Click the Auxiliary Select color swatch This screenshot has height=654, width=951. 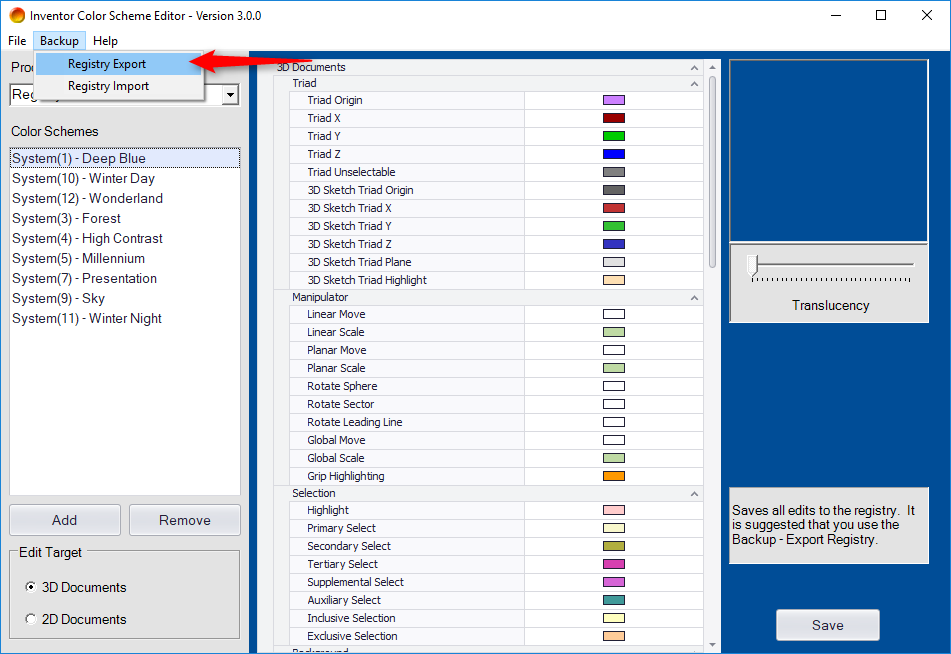coord(614,600)
